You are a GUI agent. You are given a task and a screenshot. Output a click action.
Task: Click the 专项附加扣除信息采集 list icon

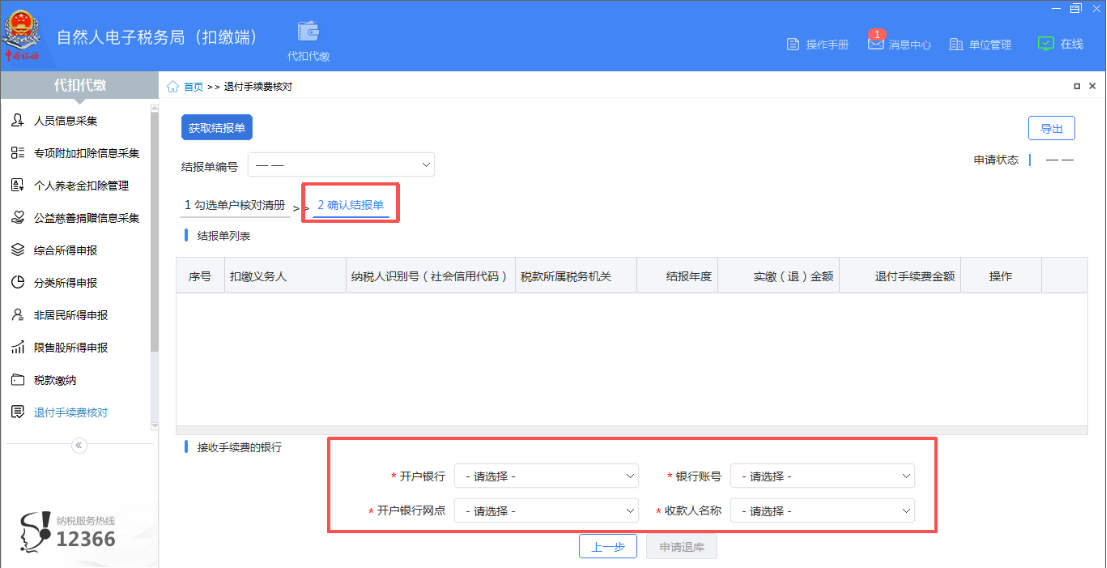(x=18, y=153)
